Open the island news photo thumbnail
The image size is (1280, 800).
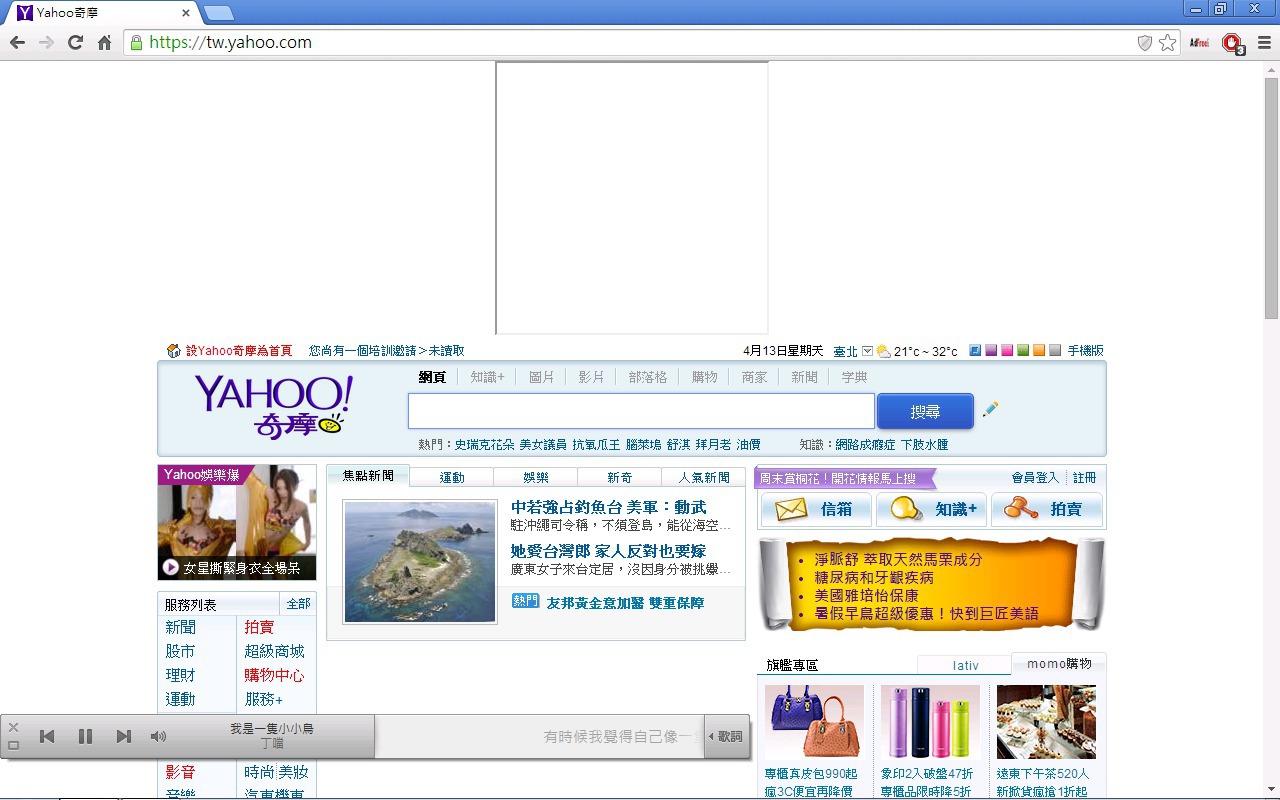(420, 562)
